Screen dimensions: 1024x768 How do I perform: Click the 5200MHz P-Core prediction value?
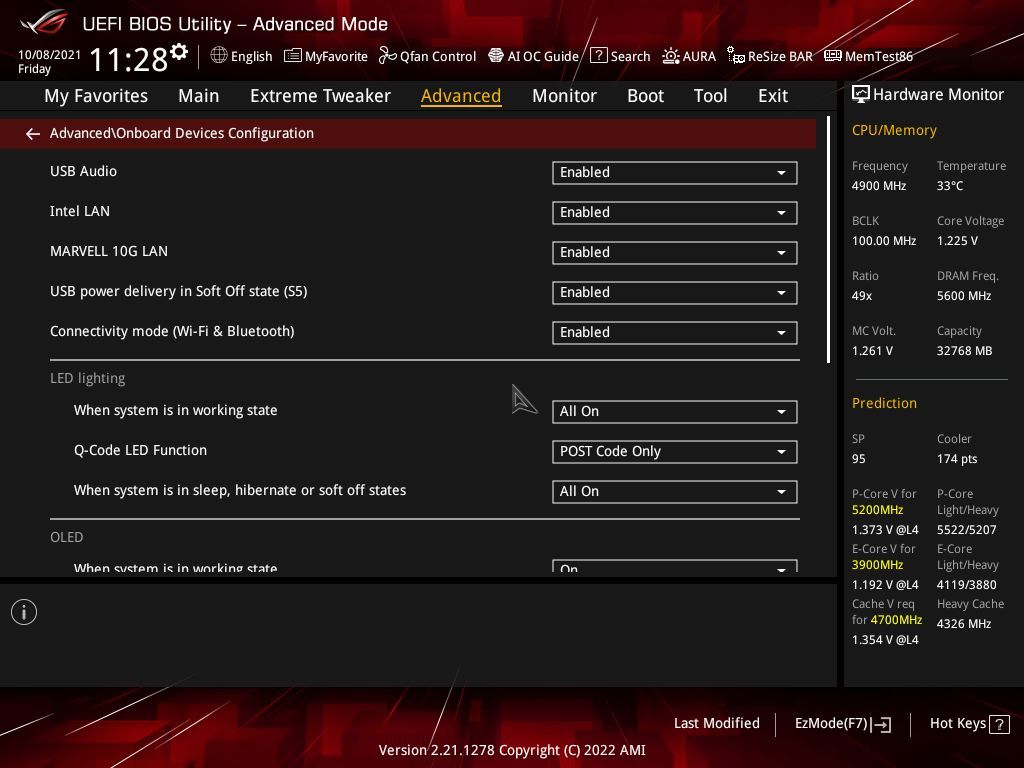point(877,509)
